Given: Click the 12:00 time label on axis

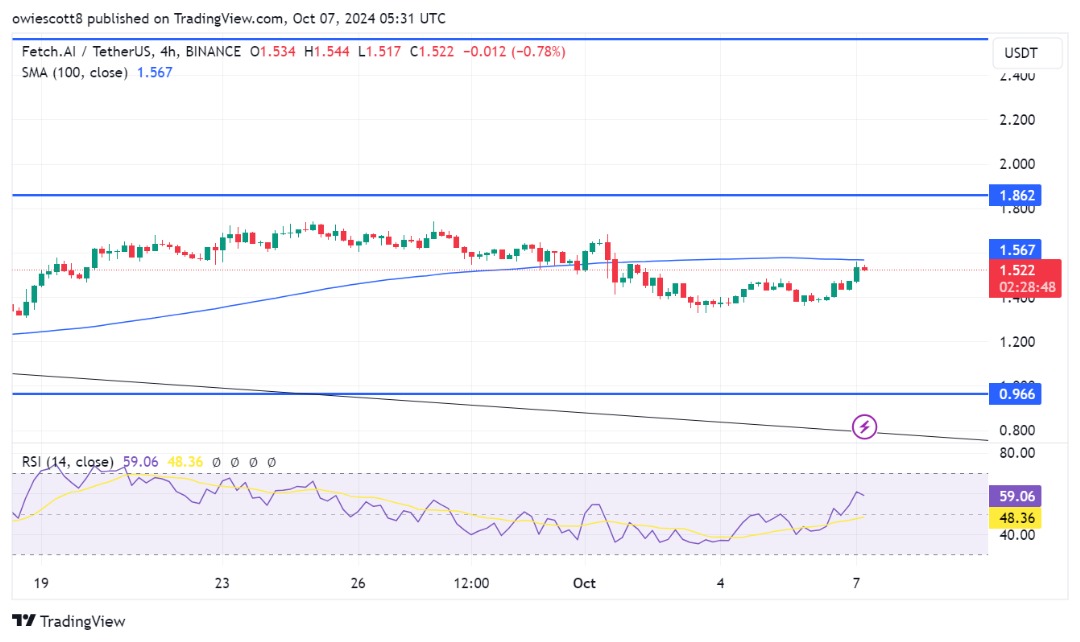Looking at the screenshot, I should [x=471, y=583].
